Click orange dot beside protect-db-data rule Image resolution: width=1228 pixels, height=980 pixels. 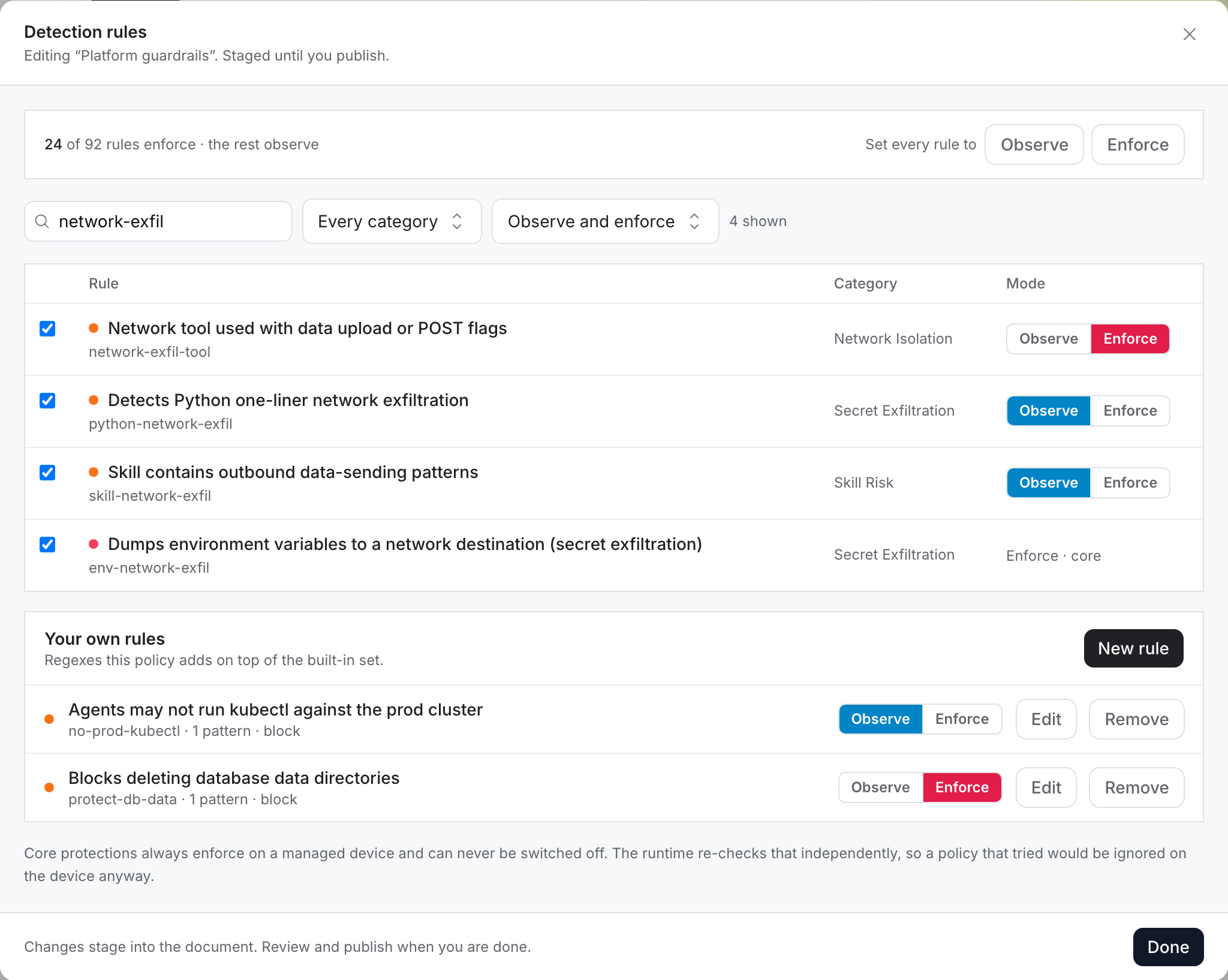[49, 787]
